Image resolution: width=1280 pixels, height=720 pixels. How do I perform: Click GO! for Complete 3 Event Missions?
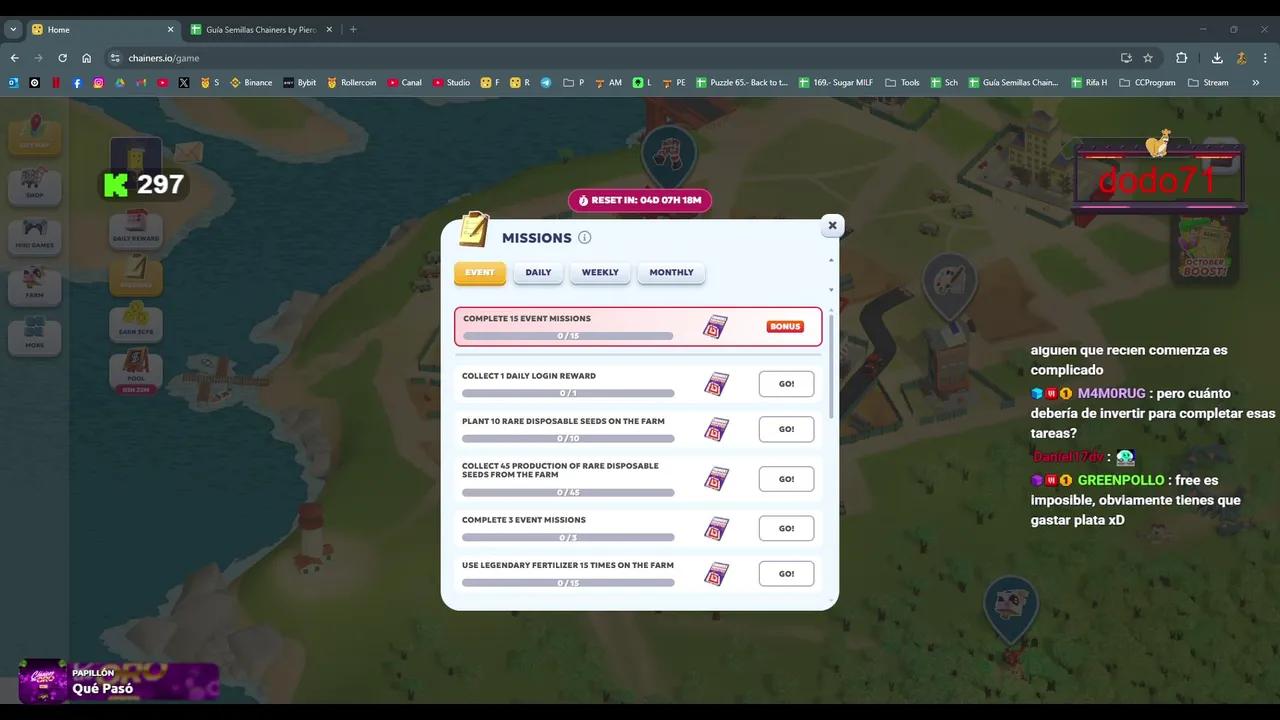(x=786, y=528)
